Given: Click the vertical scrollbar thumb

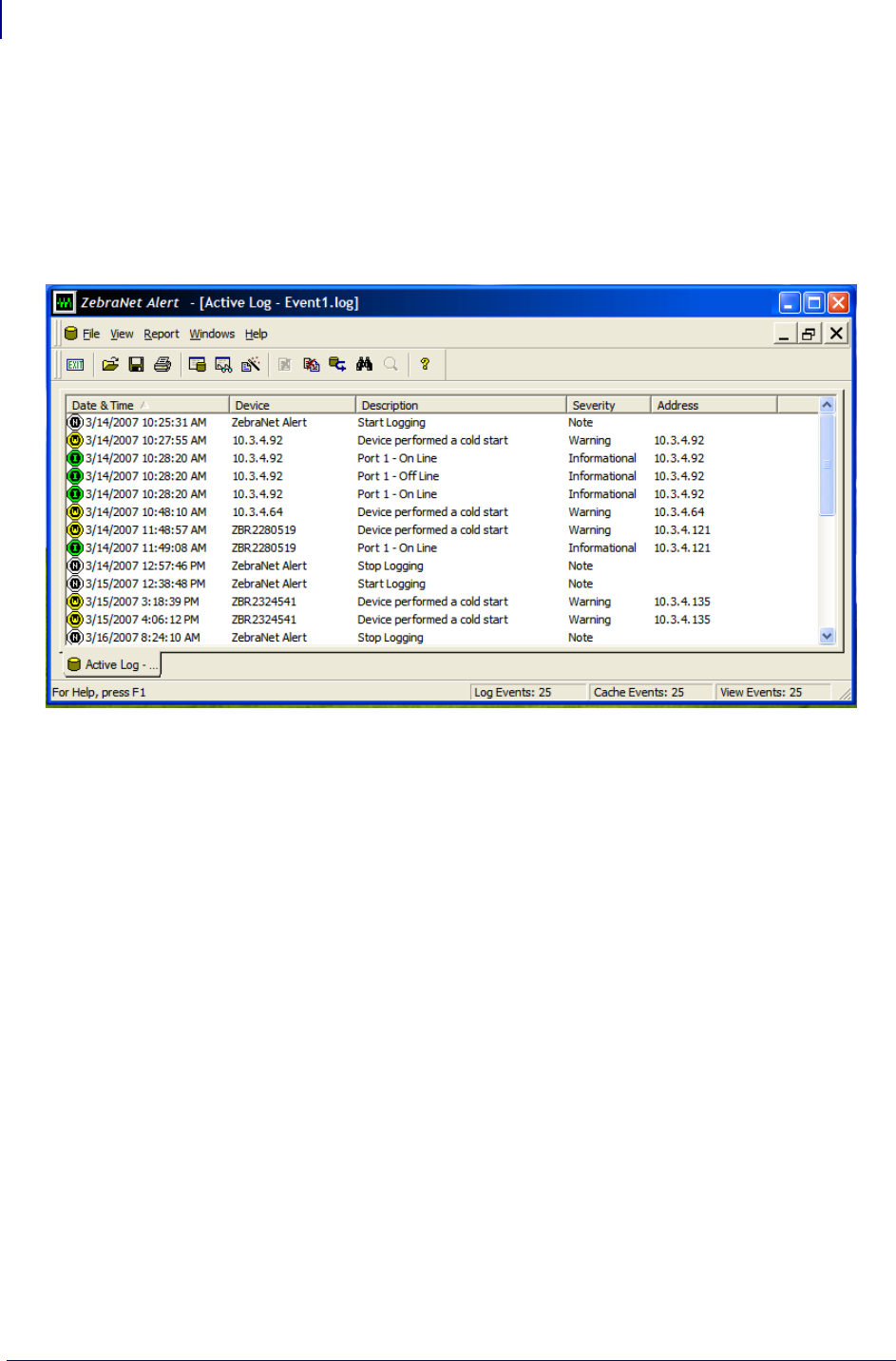Looking at the screenshot, I should pos(827,465).
